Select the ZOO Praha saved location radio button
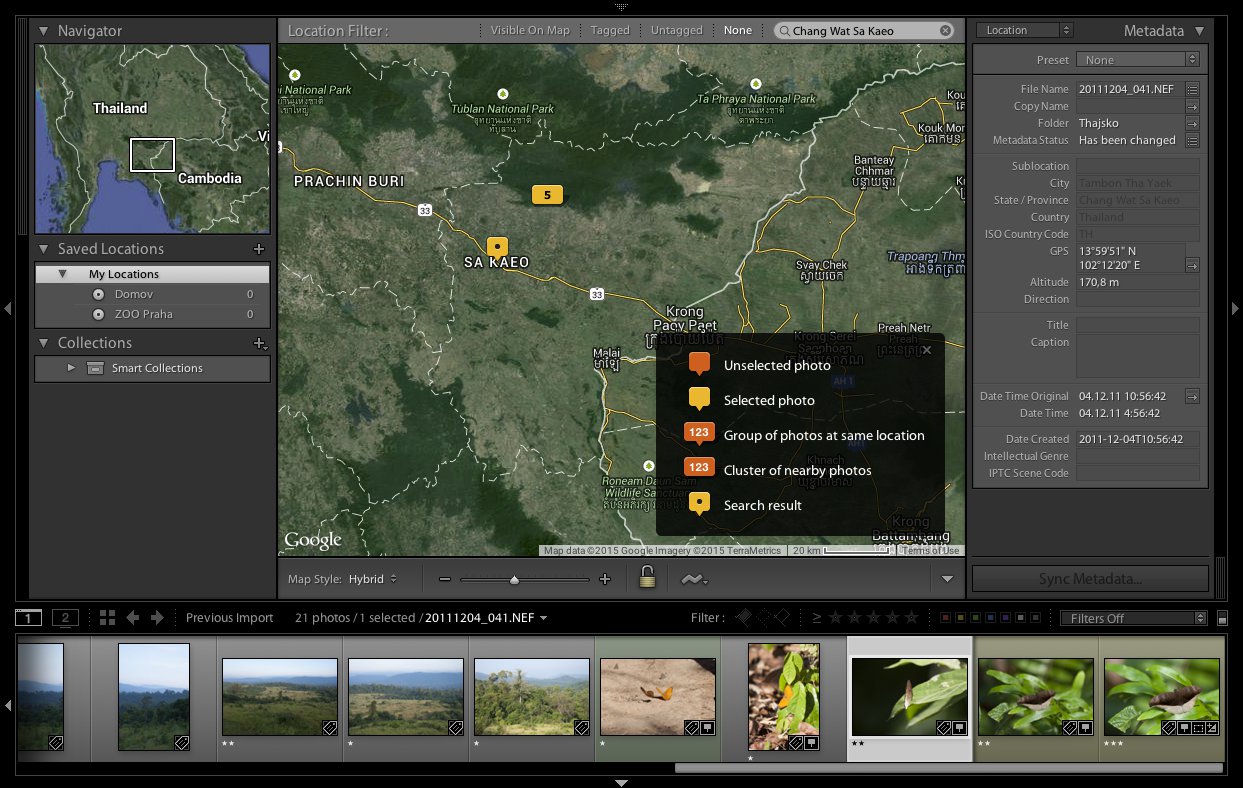Image resolution: width=1243 pixels, height=788 pixels. (98, 314)
